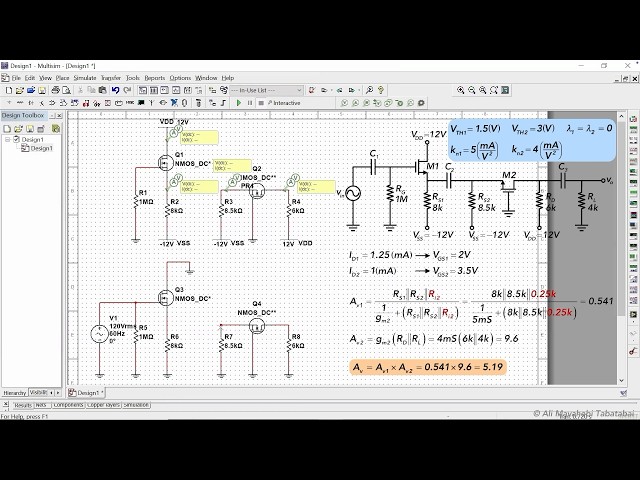Open the In-Use List dropdown
The height and width of the screenshot is (480, 640).
[266, 90]
